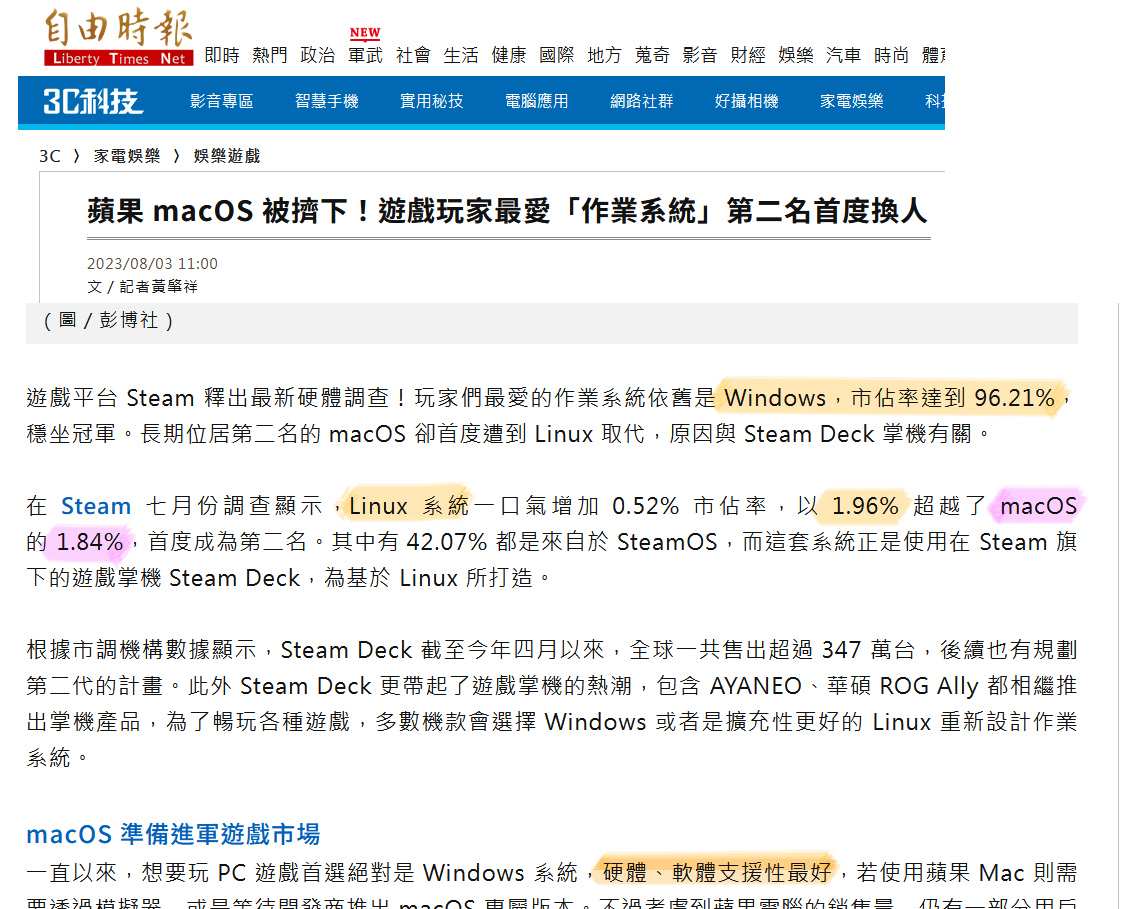Click the highlighted 1.96% figure
This screenshot has width=1125, height=909.
click(865, 506)
